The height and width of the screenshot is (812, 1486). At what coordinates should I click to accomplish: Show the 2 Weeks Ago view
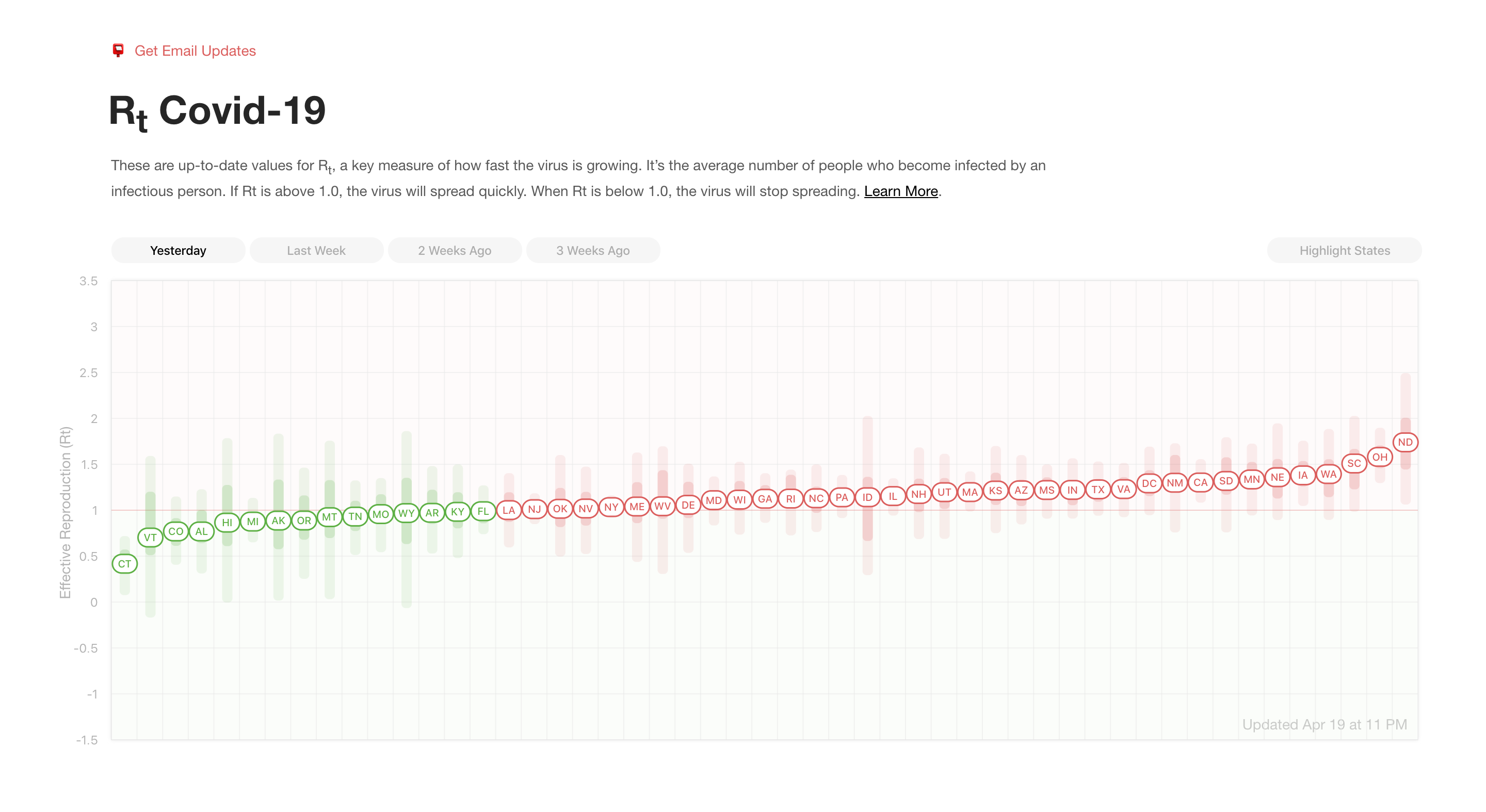(455, 250)
